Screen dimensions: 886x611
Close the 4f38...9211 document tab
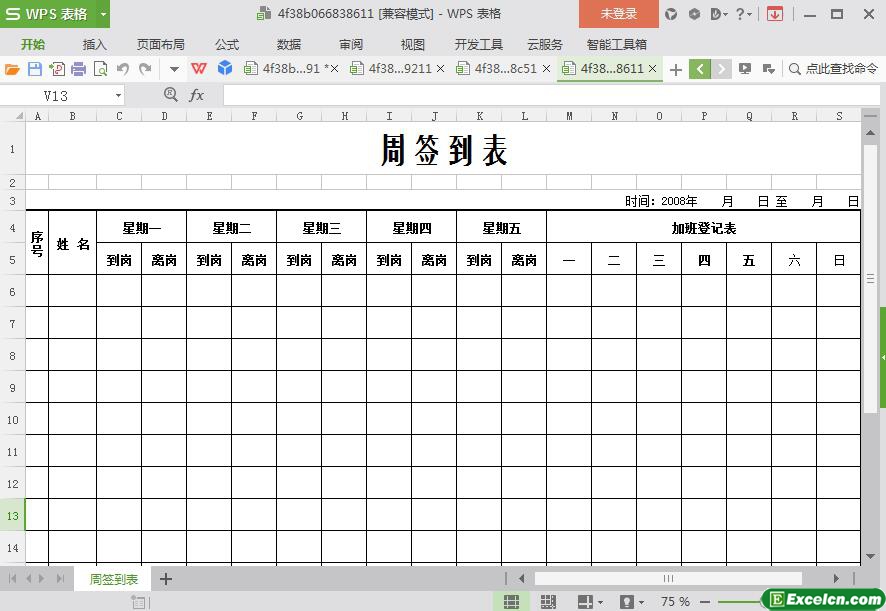tap(441, 69)
